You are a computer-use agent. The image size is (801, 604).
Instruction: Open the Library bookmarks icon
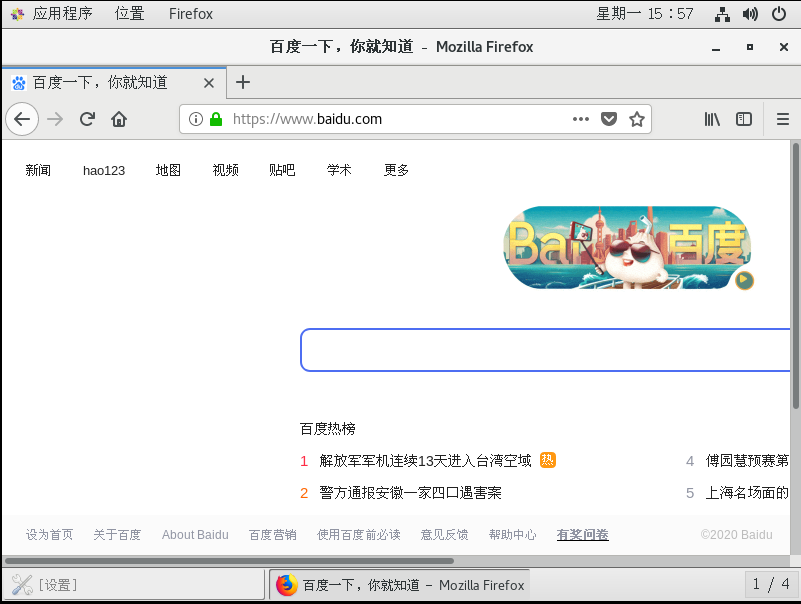(x=712, y=119)
